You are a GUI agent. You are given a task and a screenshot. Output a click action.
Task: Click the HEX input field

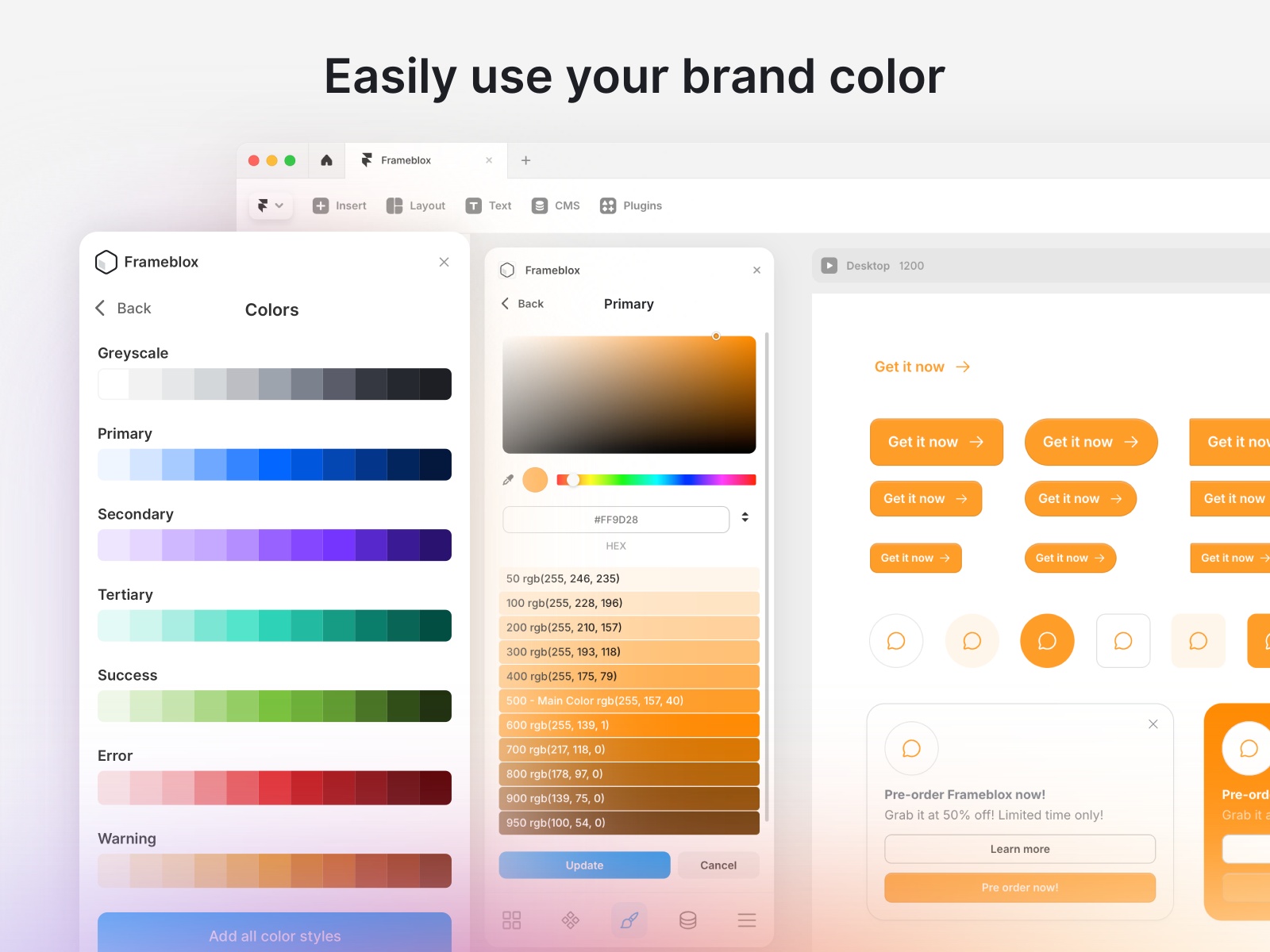click(615, 519)
